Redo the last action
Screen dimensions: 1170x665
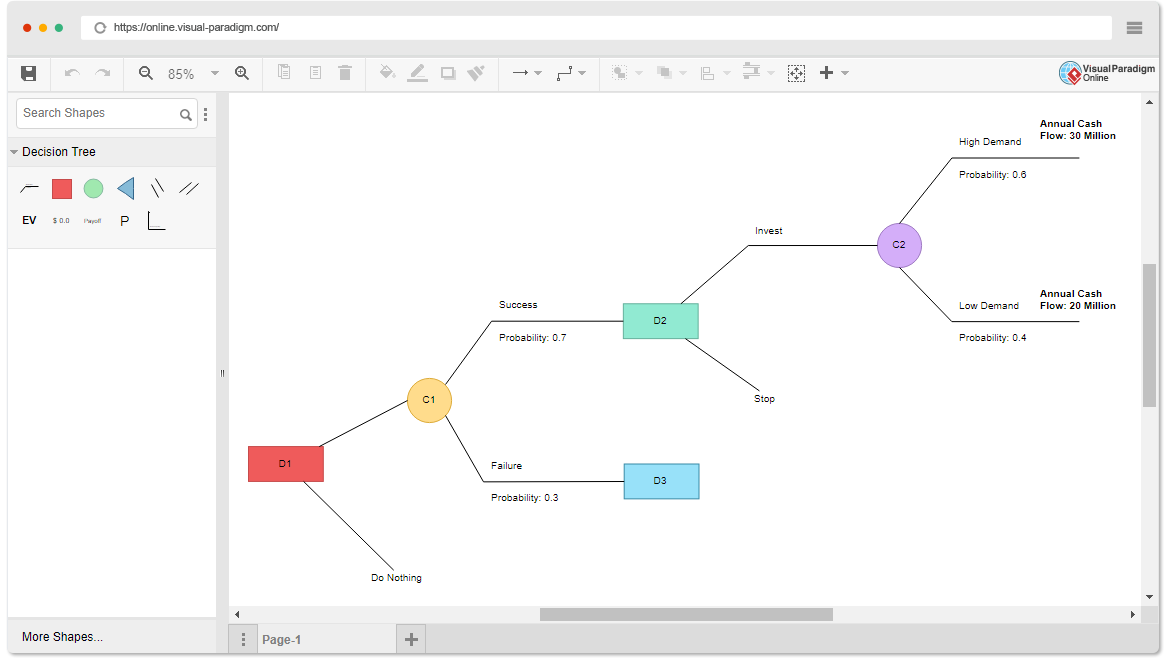tap(103, 73)
